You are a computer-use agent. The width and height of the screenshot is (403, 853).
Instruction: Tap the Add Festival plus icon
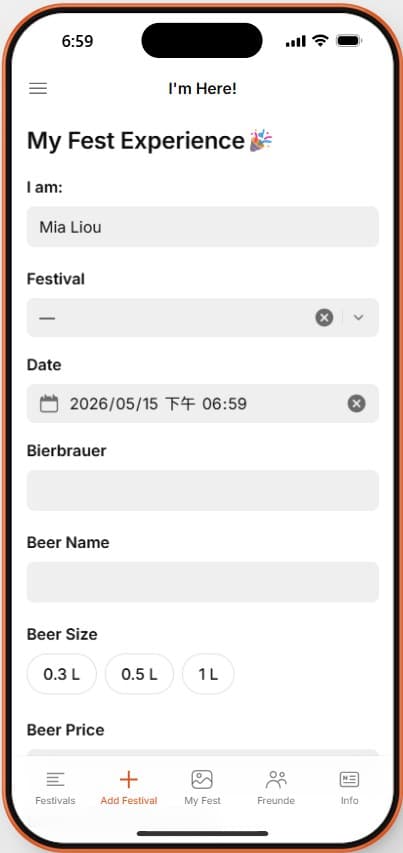(129, 780)
